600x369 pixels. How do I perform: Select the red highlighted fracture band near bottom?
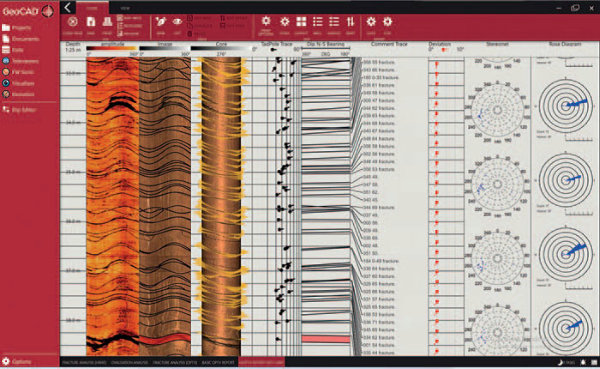(x=326, y=339)
